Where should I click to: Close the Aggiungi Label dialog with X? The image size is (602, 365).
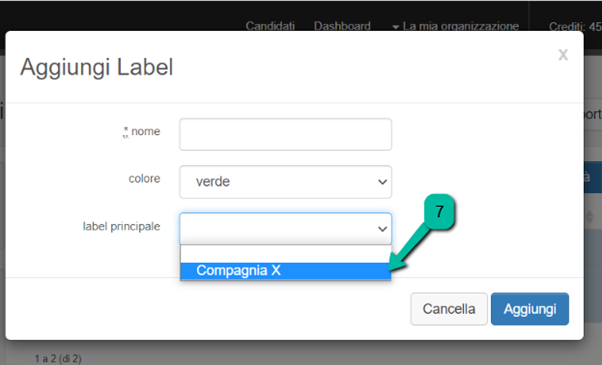(x=563, y=55)
